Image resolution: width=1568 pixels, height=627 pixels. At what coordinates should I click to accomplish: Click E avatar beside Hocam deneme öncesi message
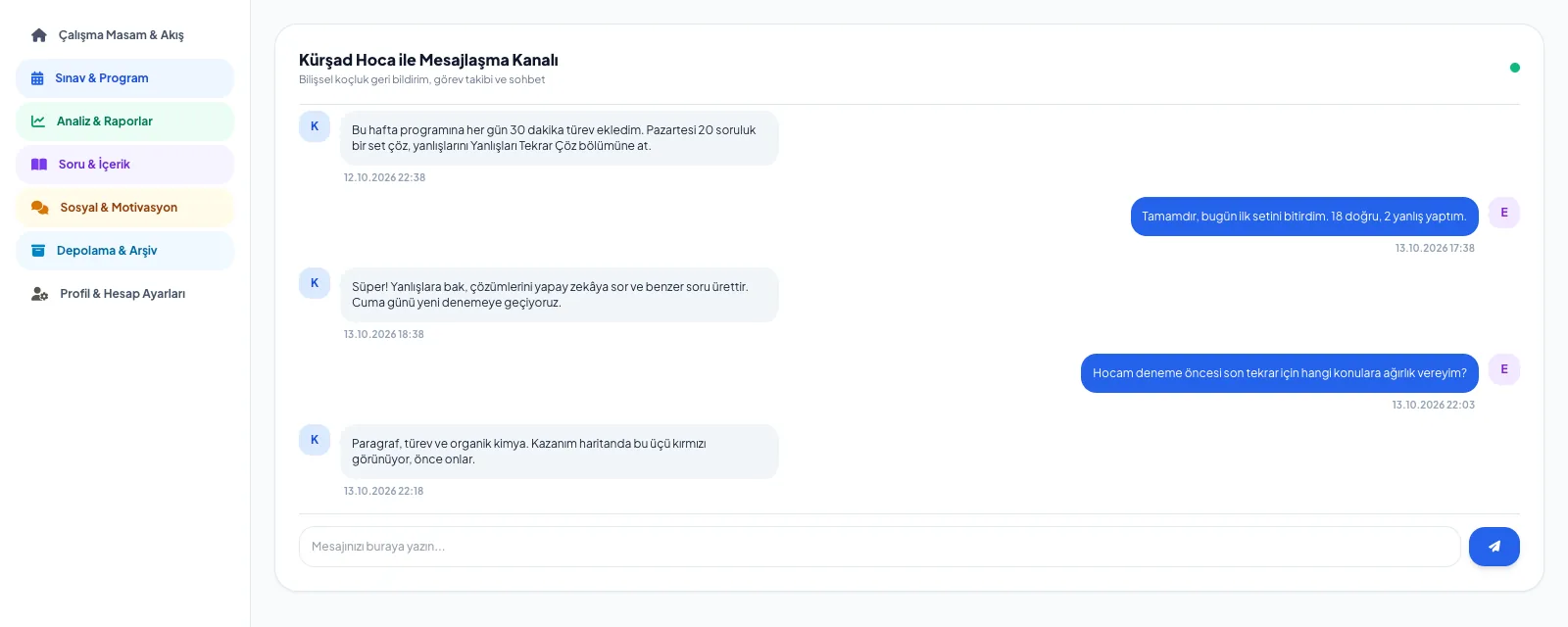[1504, 369]
